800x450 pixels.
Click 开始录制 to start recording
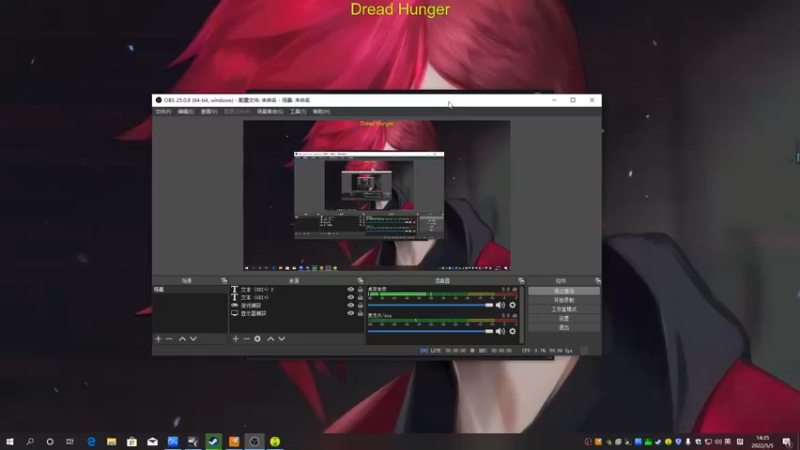tap(564, 300)
